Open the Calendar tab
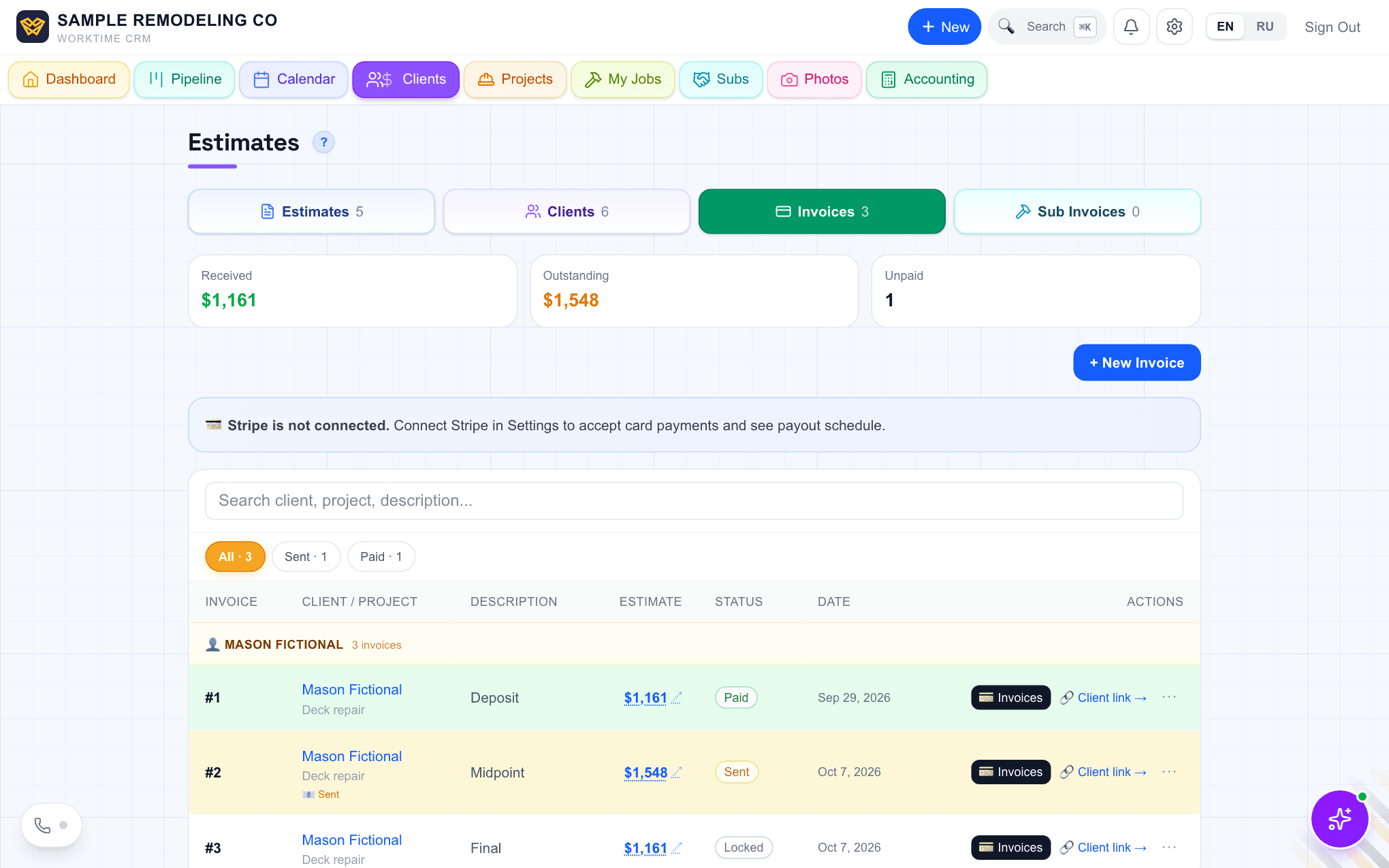The height and width of the screenshot is (868, 1389). 293,80
